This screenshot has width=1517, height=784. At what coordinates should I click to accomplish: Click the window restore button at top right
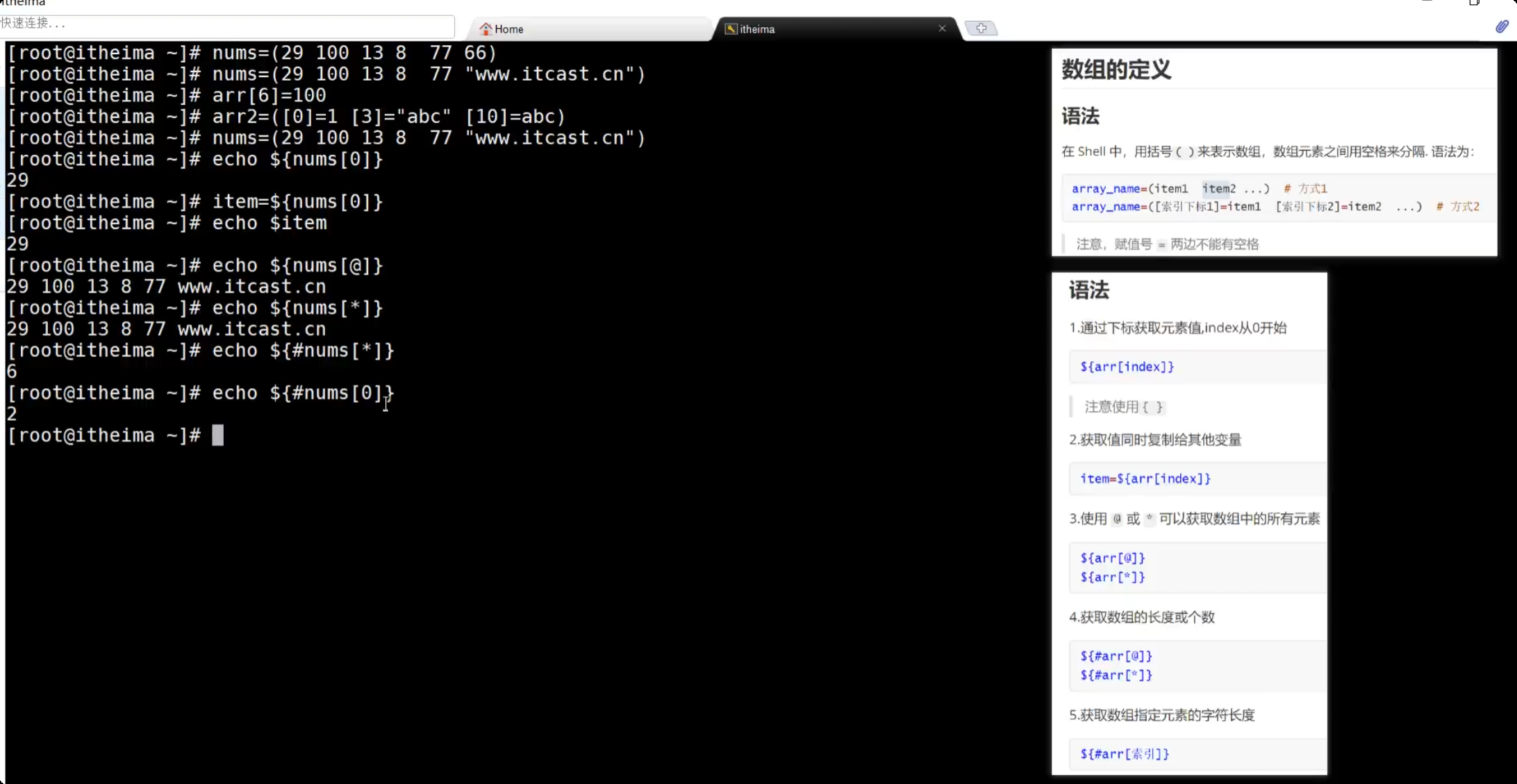point(1474,2)
